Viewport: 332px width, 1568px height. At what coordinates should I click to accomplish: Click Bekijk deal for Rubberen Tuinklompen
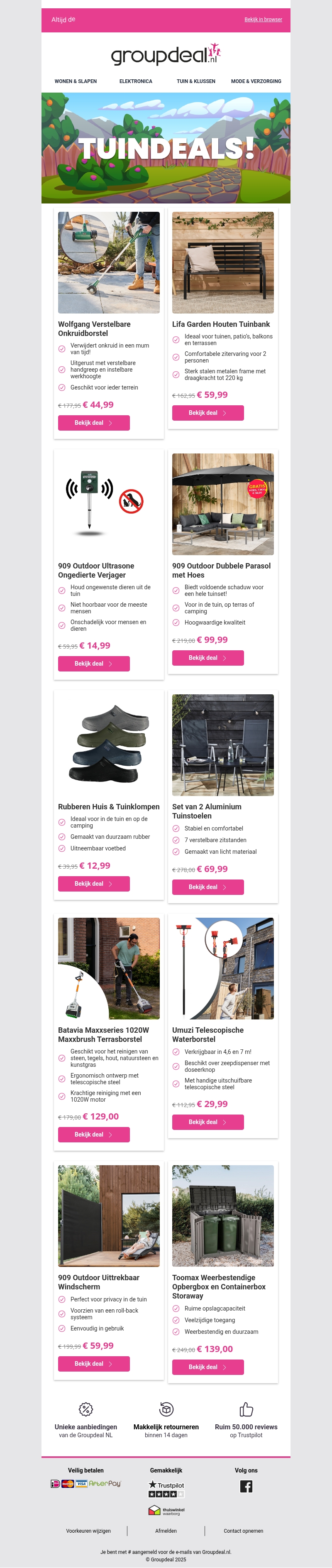pyautogui.click(x=94, y=883)
